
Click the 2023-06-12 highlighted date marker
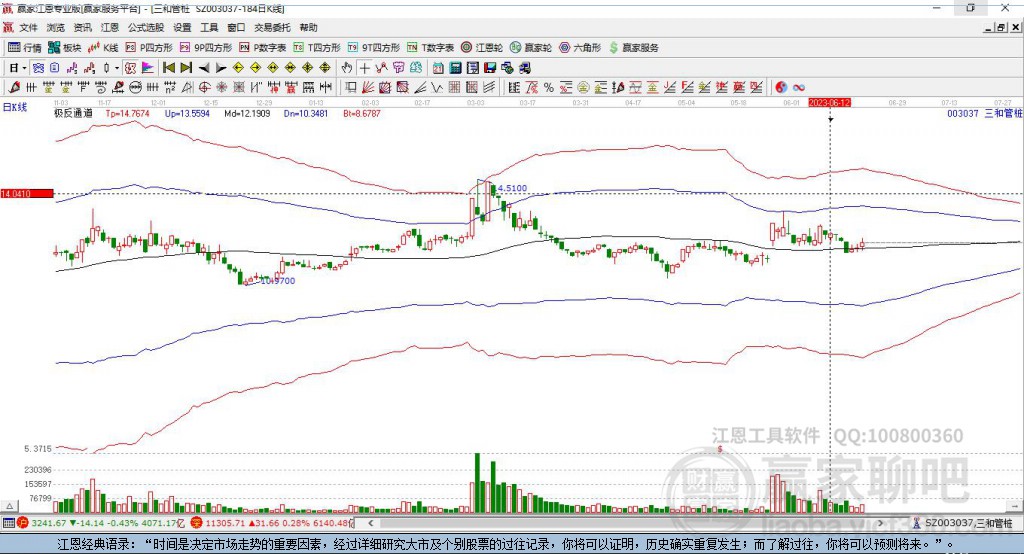pyautogui.click(x=829, y=103)
